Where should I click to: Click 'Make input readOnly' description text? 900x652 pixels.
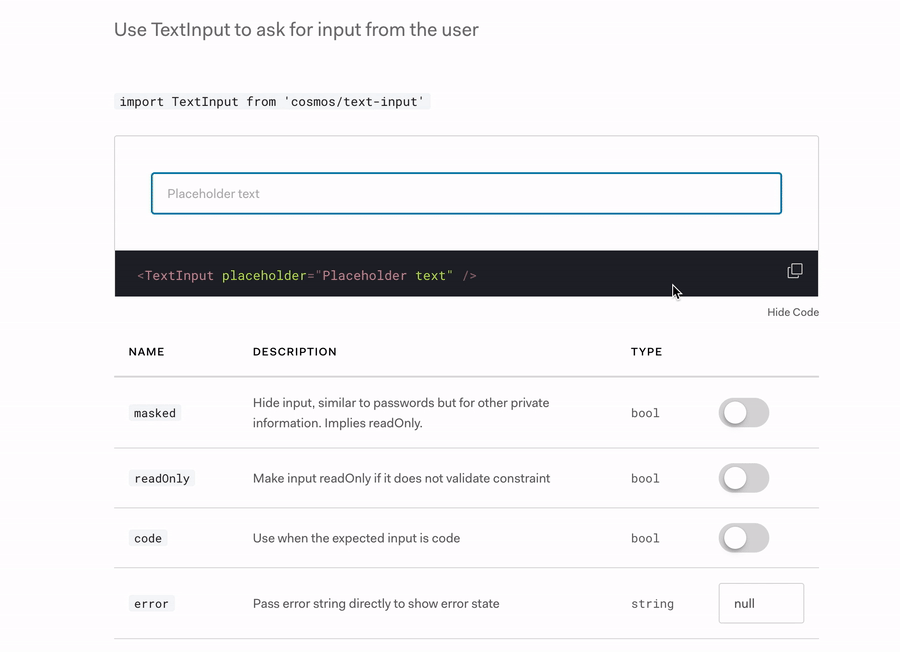401,479
